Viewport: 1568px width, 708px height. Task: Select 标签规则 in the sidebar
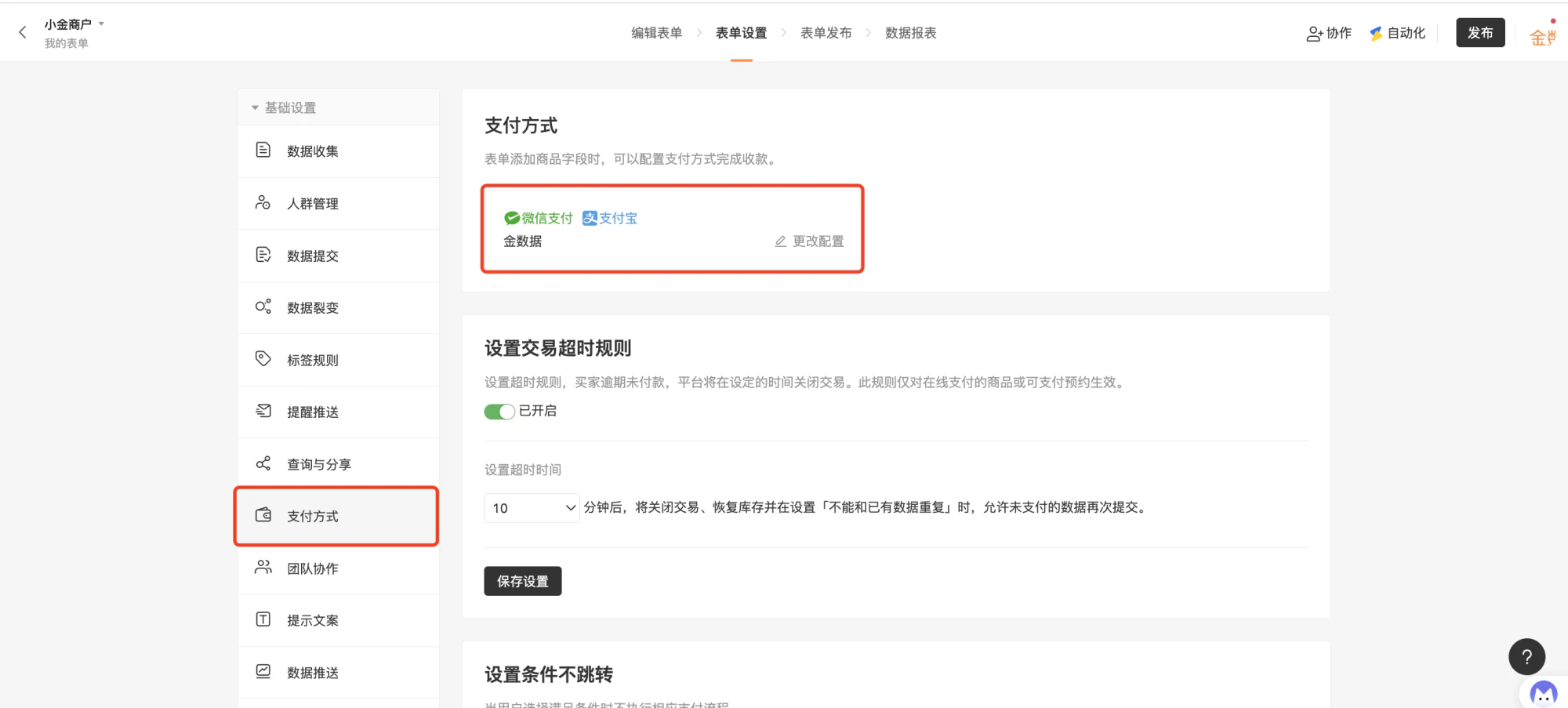tap(313, 360)
